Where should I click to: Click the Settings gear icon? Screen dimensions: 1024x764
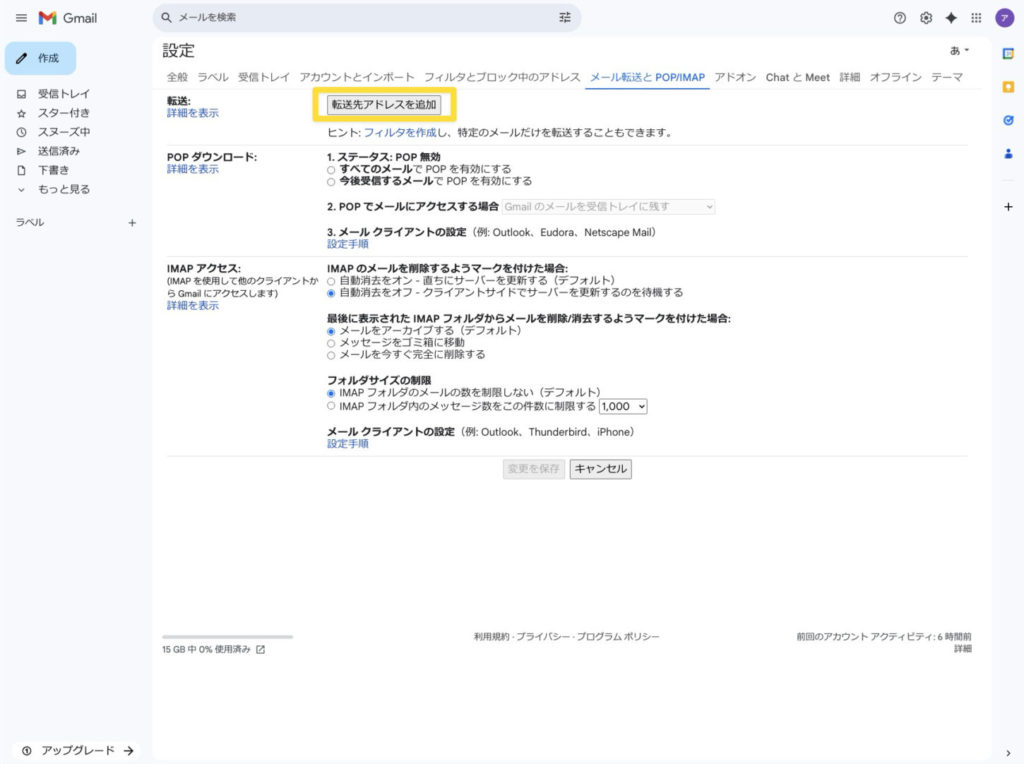(926, 18)
